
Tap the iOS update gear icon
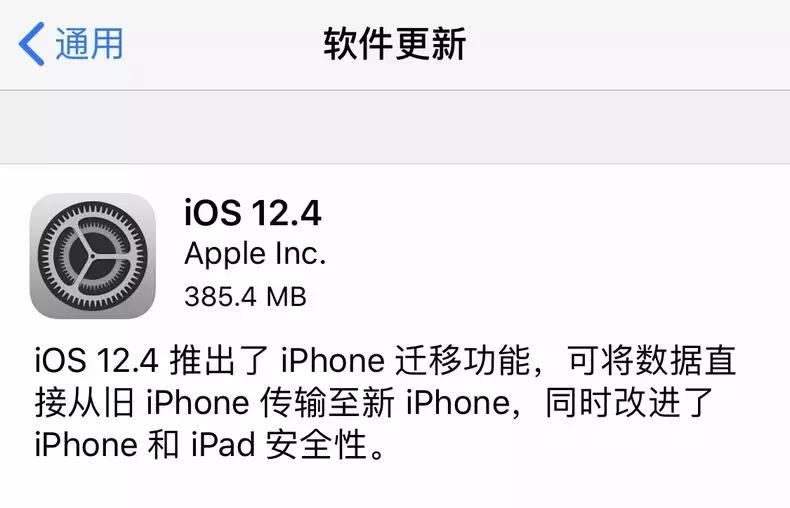pyautogui.click(x=93, y=256)
